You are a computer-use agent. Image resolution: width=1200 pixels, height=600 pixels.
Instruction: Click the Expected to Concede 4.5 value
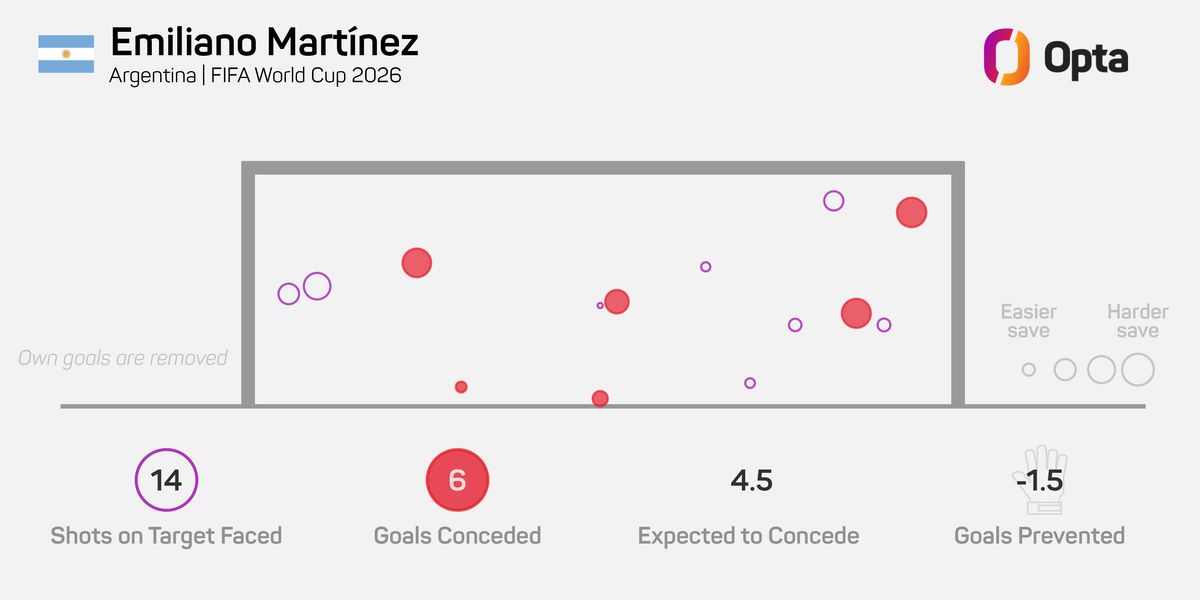751,480
